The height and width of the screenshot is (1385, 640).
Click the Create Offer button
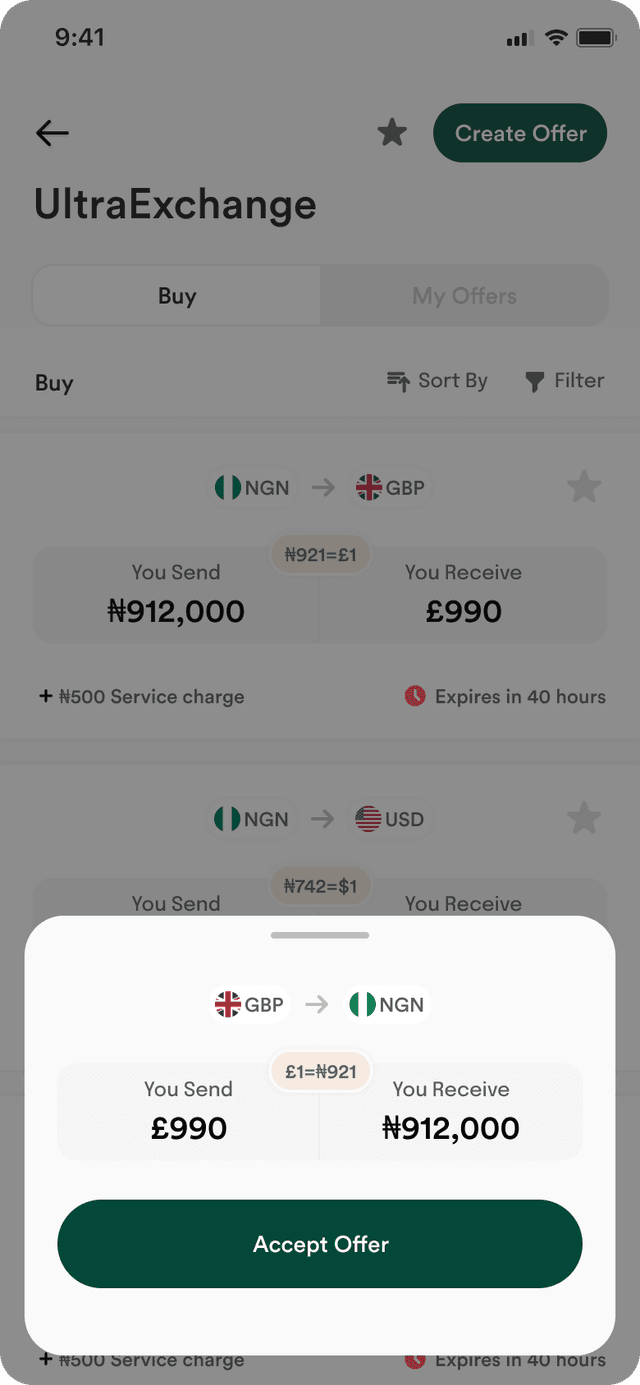[x=520, y=133]
